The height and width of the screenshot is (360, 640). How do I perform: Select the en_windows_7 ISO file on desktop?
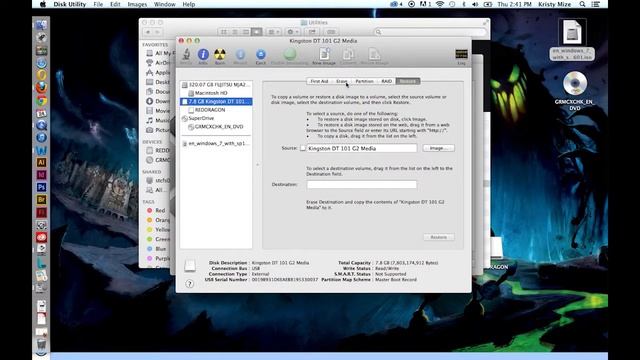point(572,32)
